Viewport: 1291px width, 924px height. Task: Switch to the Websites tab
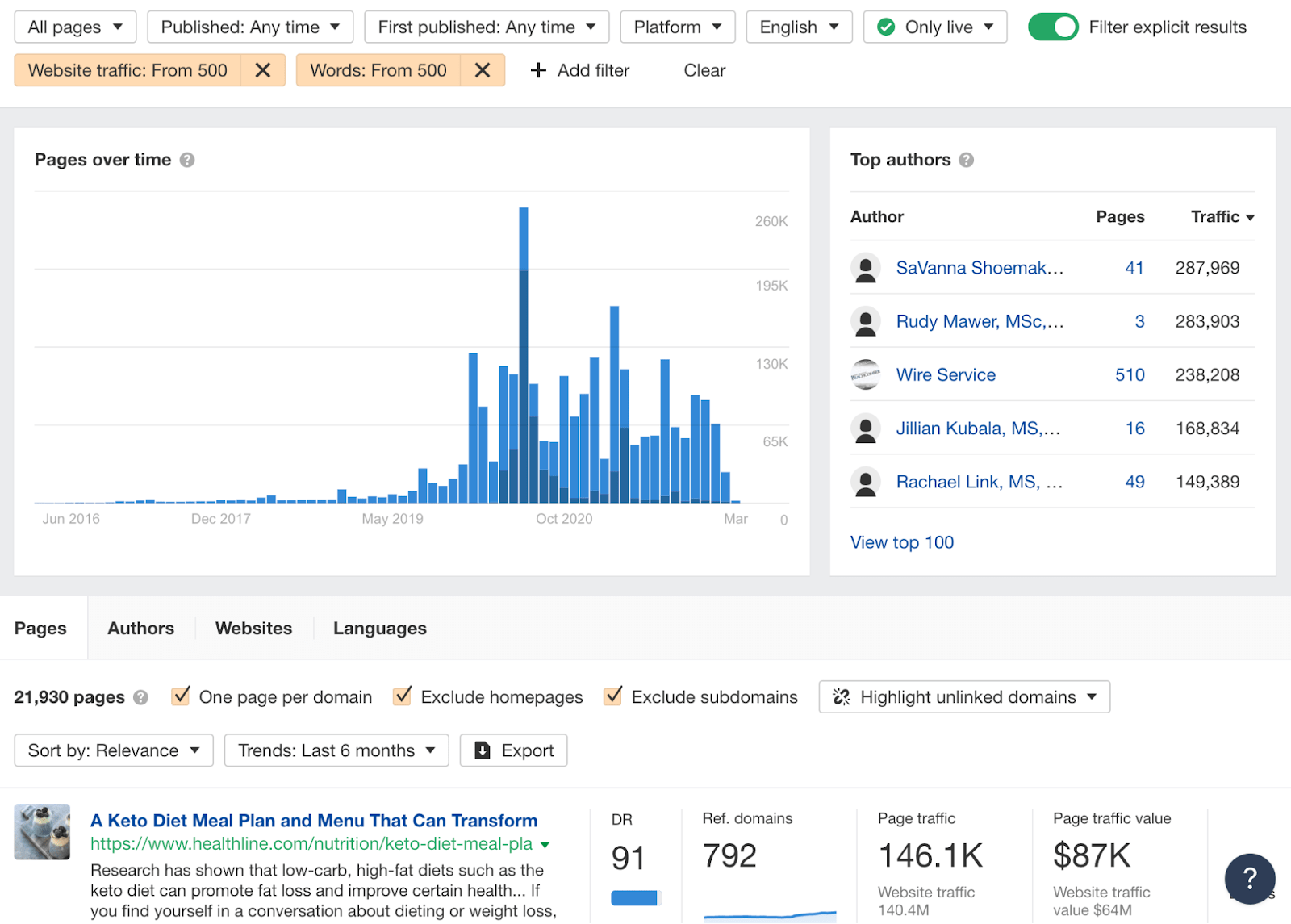(253, 628)
